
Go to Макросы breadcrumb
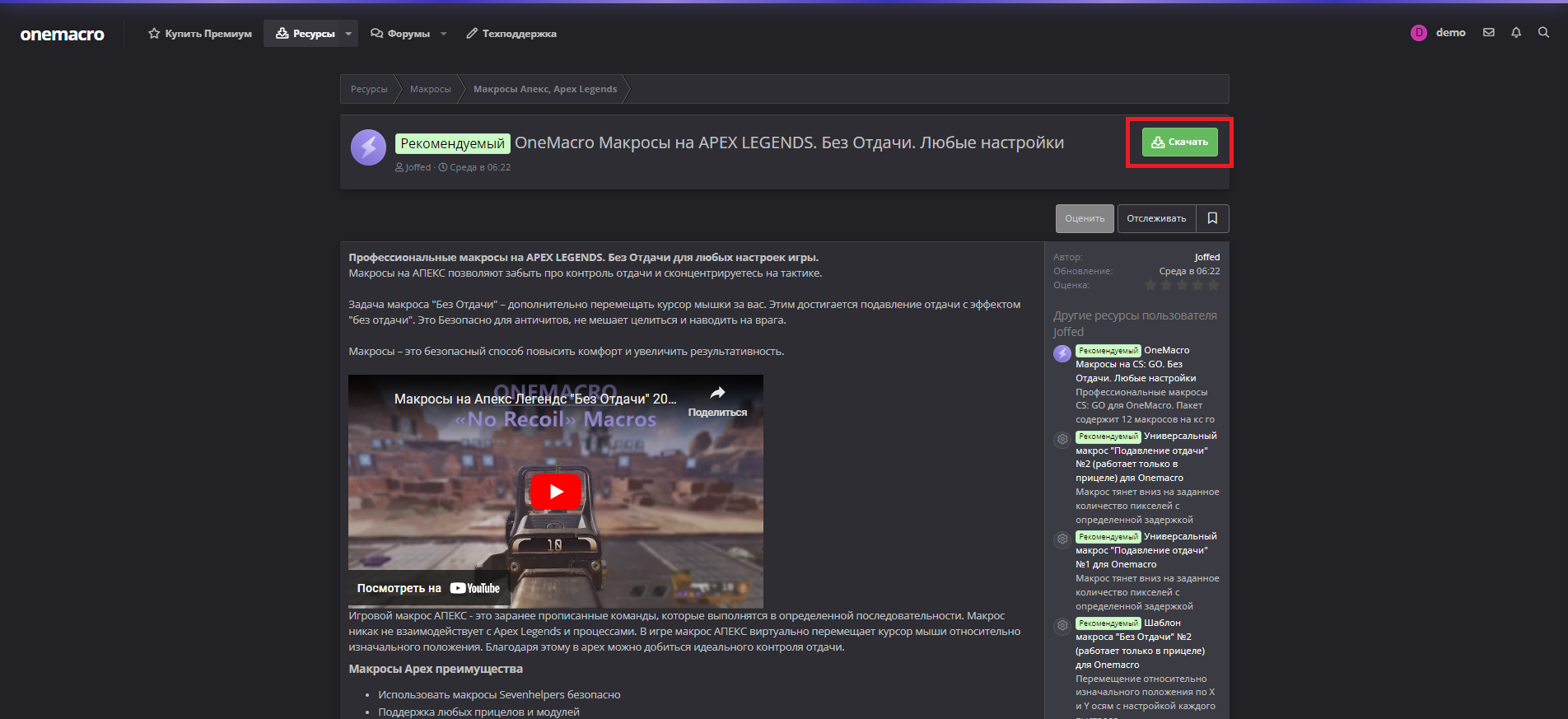click(431, 89)
